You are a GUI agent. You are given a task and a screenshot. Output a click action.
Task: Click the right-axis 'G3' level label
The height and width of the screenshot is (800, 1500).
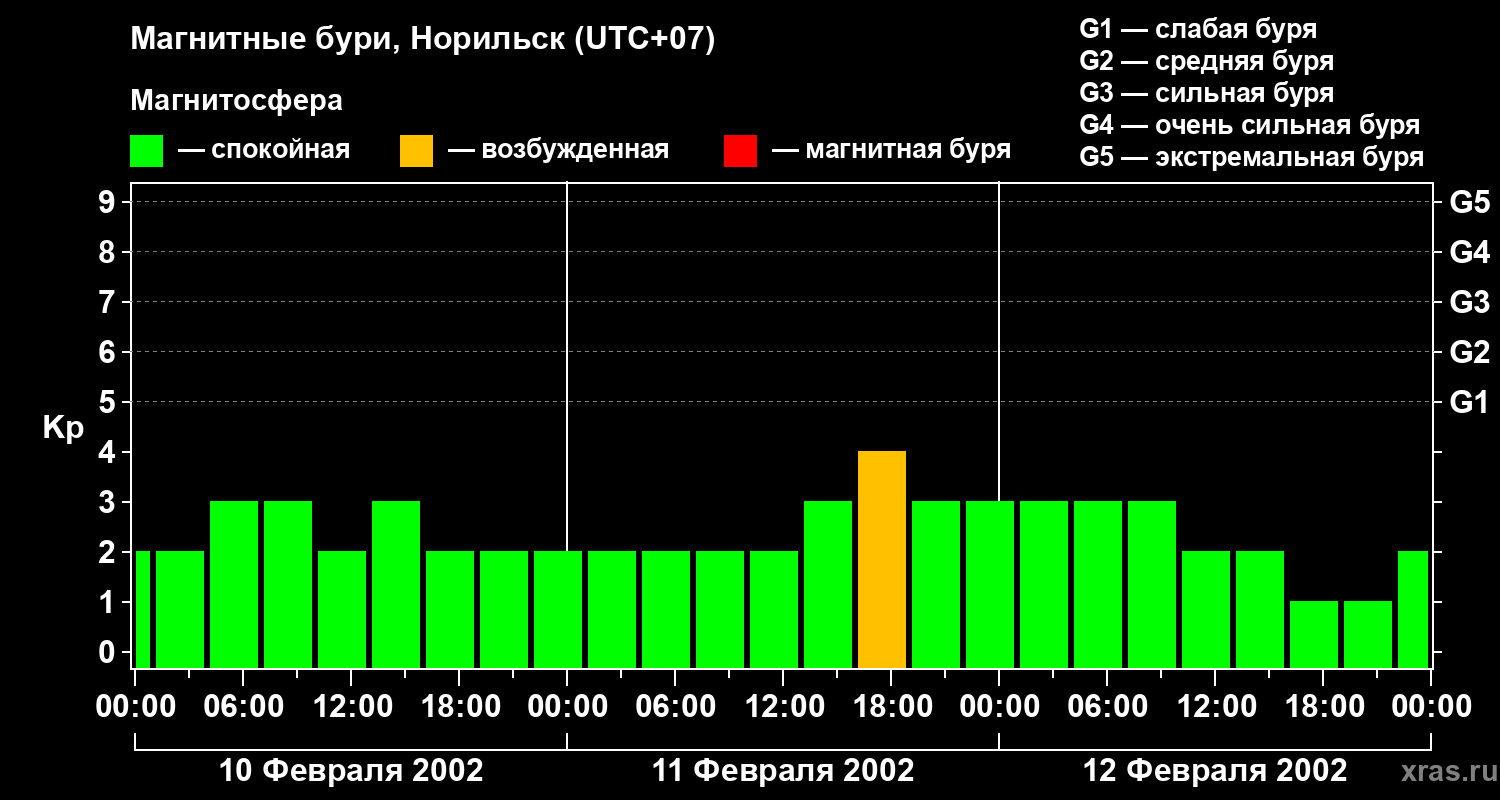tap(1469, 302)
